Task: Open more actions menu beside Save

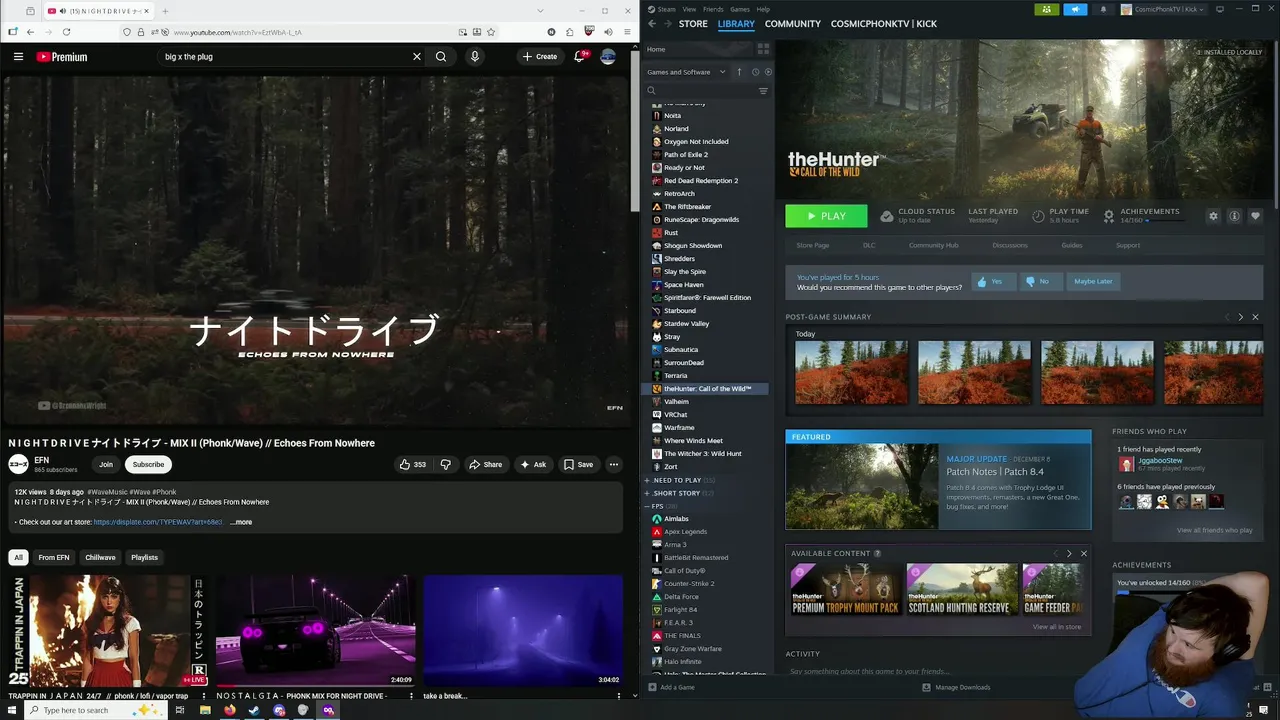Action: (x=614, y=464)
